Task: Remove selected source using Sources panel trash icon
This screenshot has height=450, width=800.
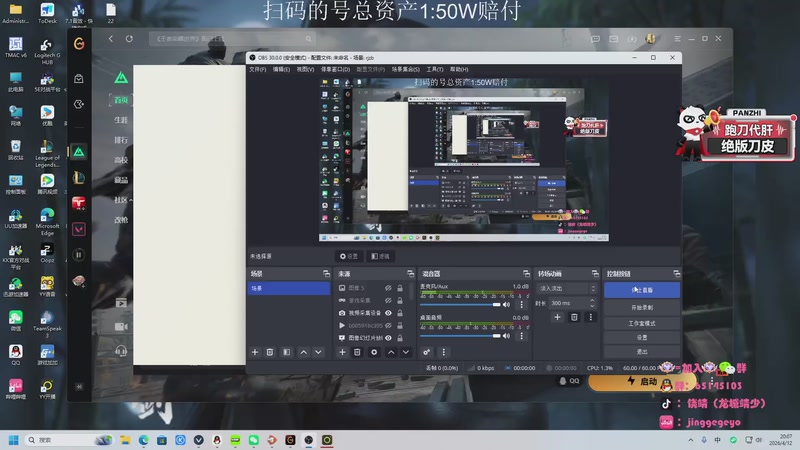Action: [x=357, y=352]
